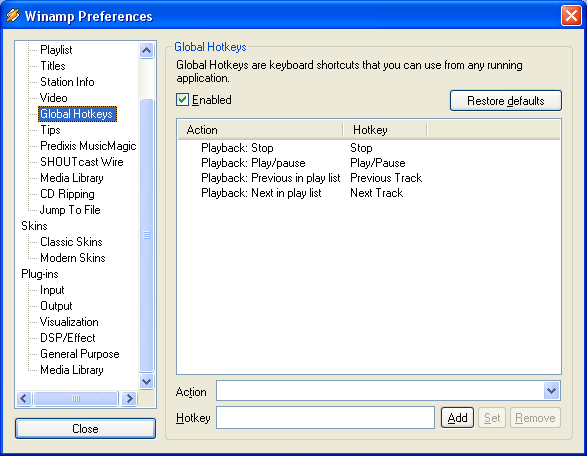The height and width of the screenshot is (456, 587).
Task: Open Input plug-ins page
Action: coord(52,290)
